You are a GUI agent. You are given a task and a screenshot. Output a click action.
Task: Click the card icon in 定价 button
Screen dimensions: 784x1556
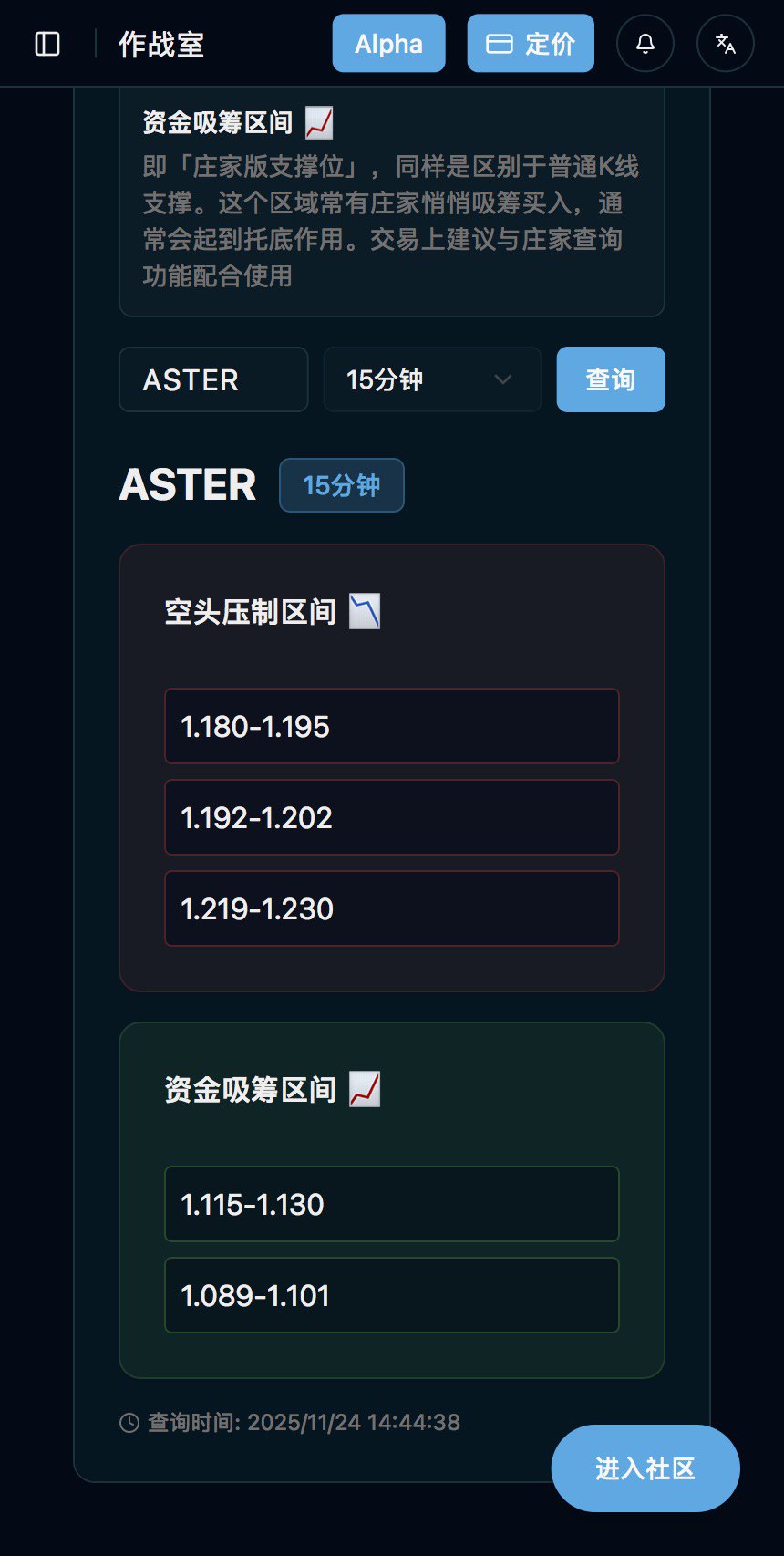(500, 44)
